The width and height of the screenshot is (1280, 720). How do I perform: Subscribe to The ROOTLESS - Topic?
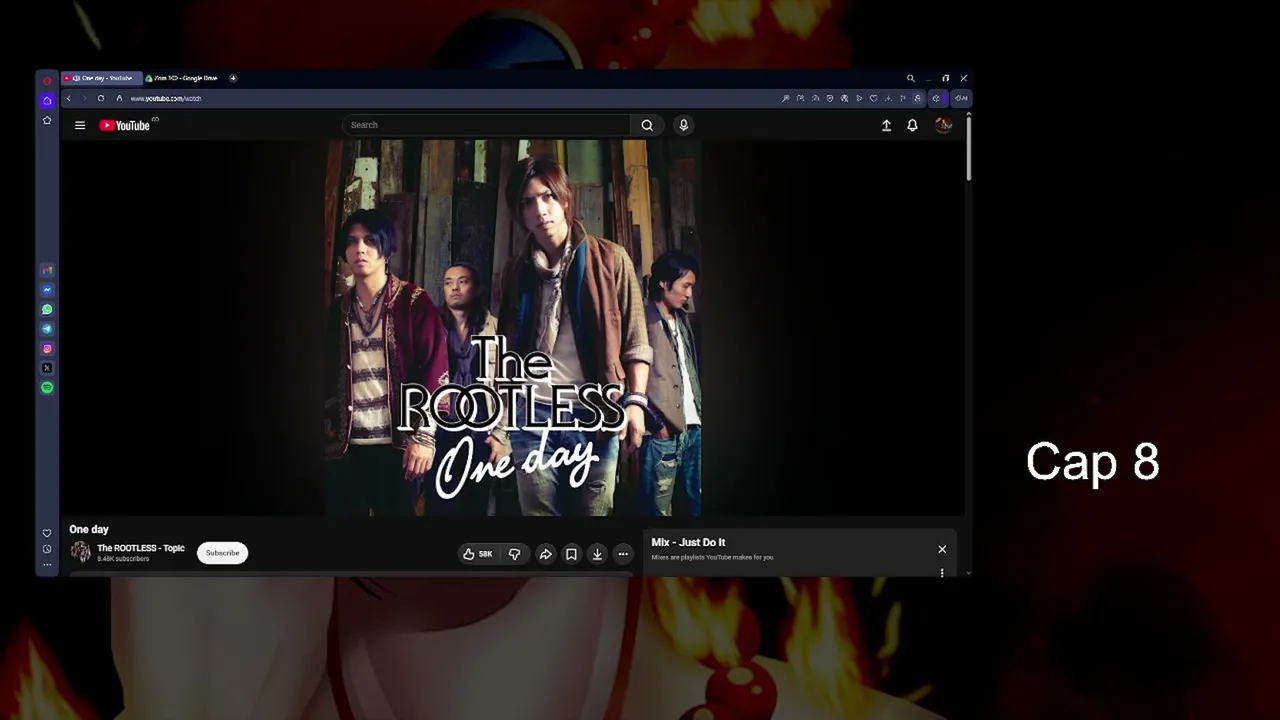222,553
